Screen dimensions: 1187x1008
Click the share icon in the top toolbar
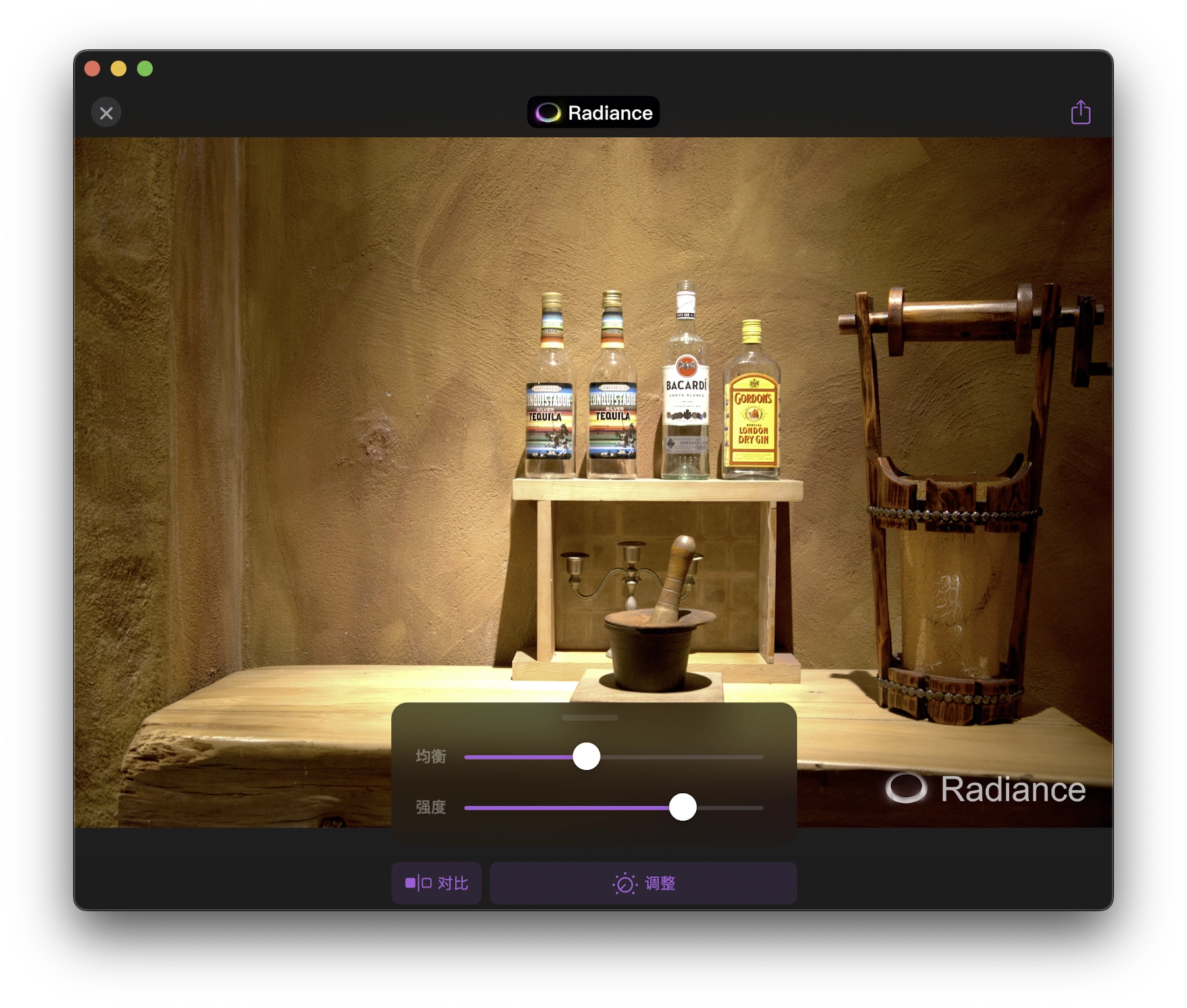[x=1080, y=112]
